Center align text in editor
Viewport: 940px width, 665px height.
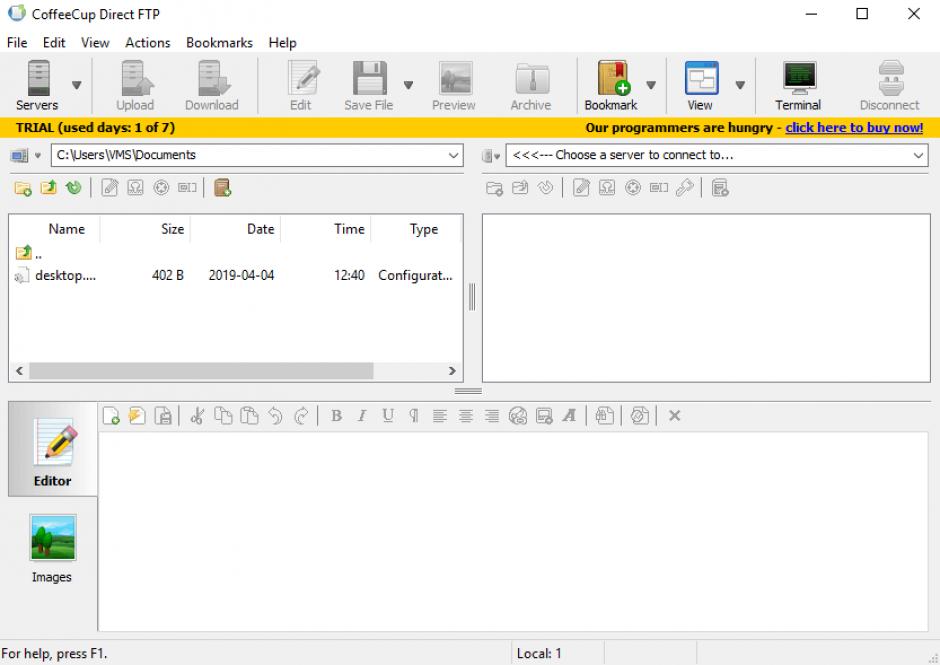(x=466, y=416)
